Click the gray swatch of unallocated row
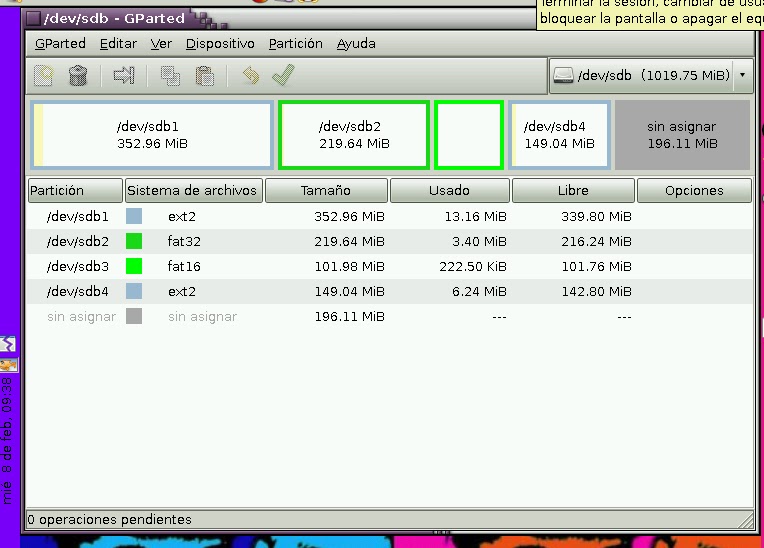 coord(134,317)
